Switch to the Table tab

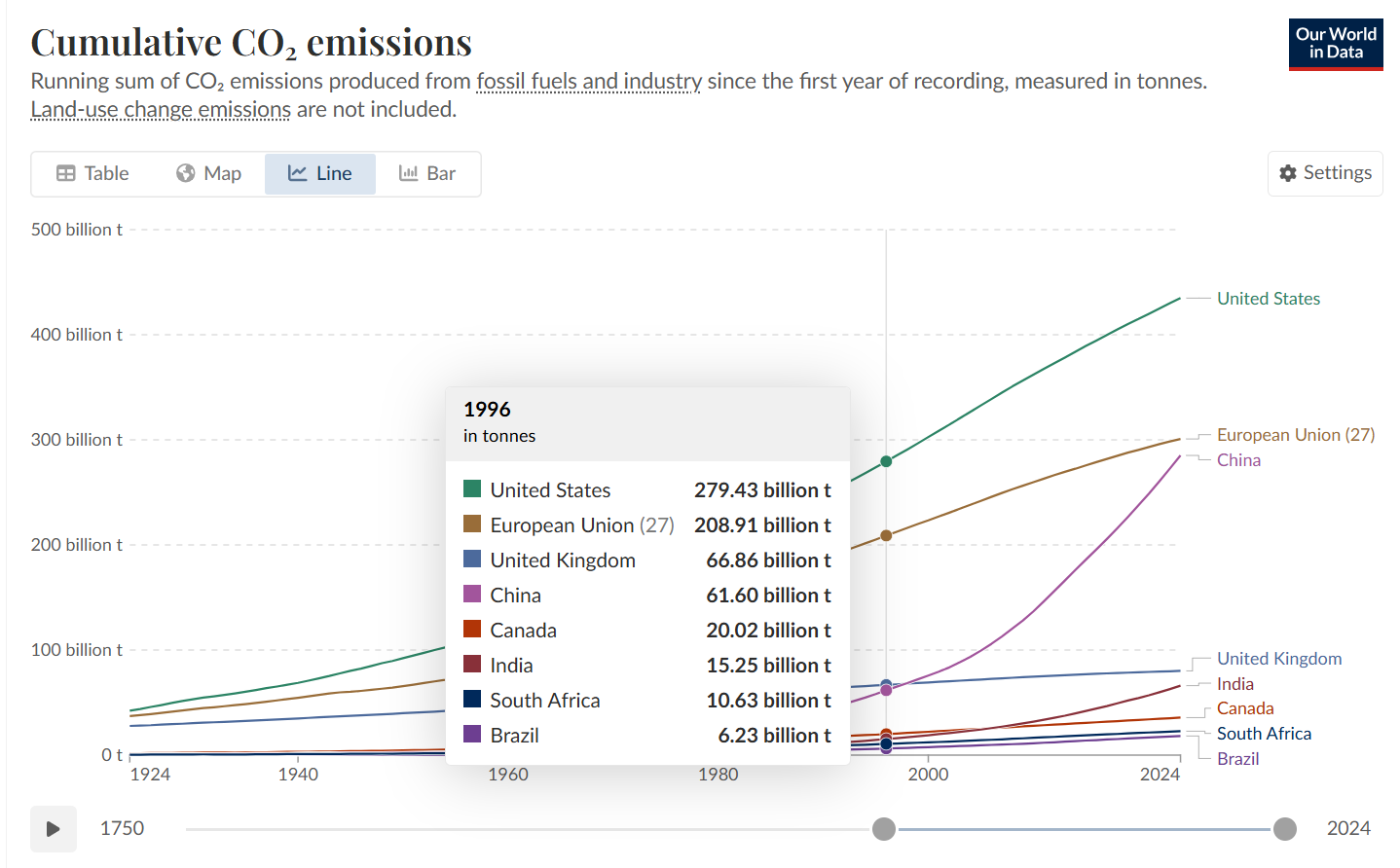92,174
